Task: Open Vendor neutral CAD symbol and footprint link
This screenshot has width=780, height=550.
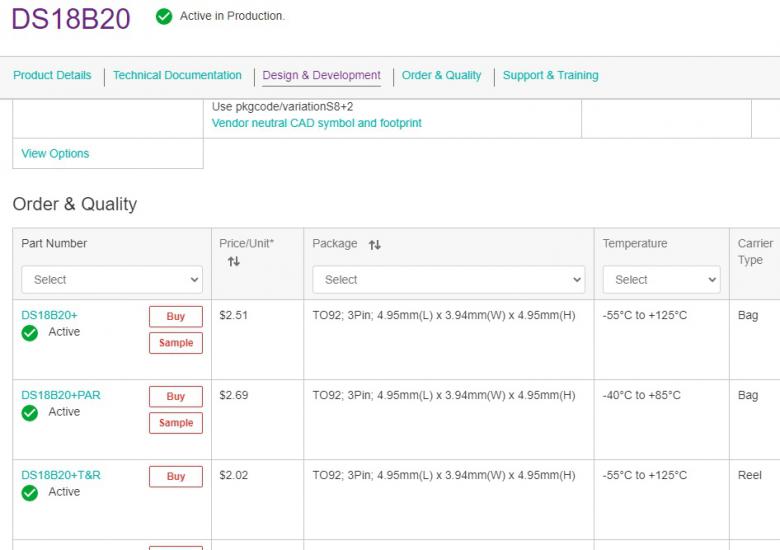Action: (316, 124)
